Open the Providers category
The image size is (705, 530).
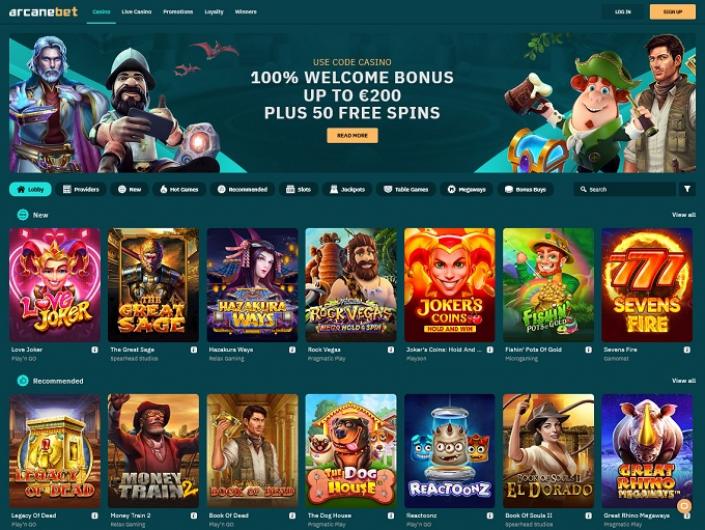point(81,189)
